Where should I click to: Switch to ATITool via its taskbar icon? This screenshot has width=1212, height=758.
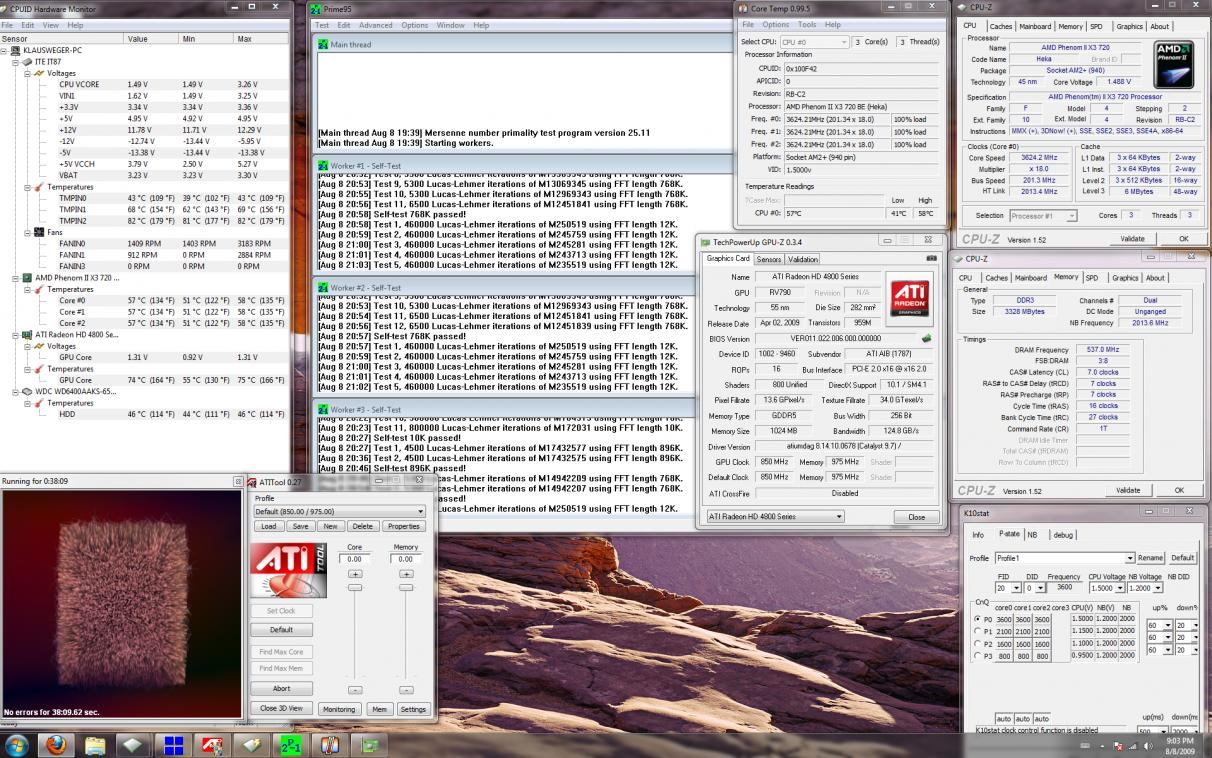click(213, 745)
